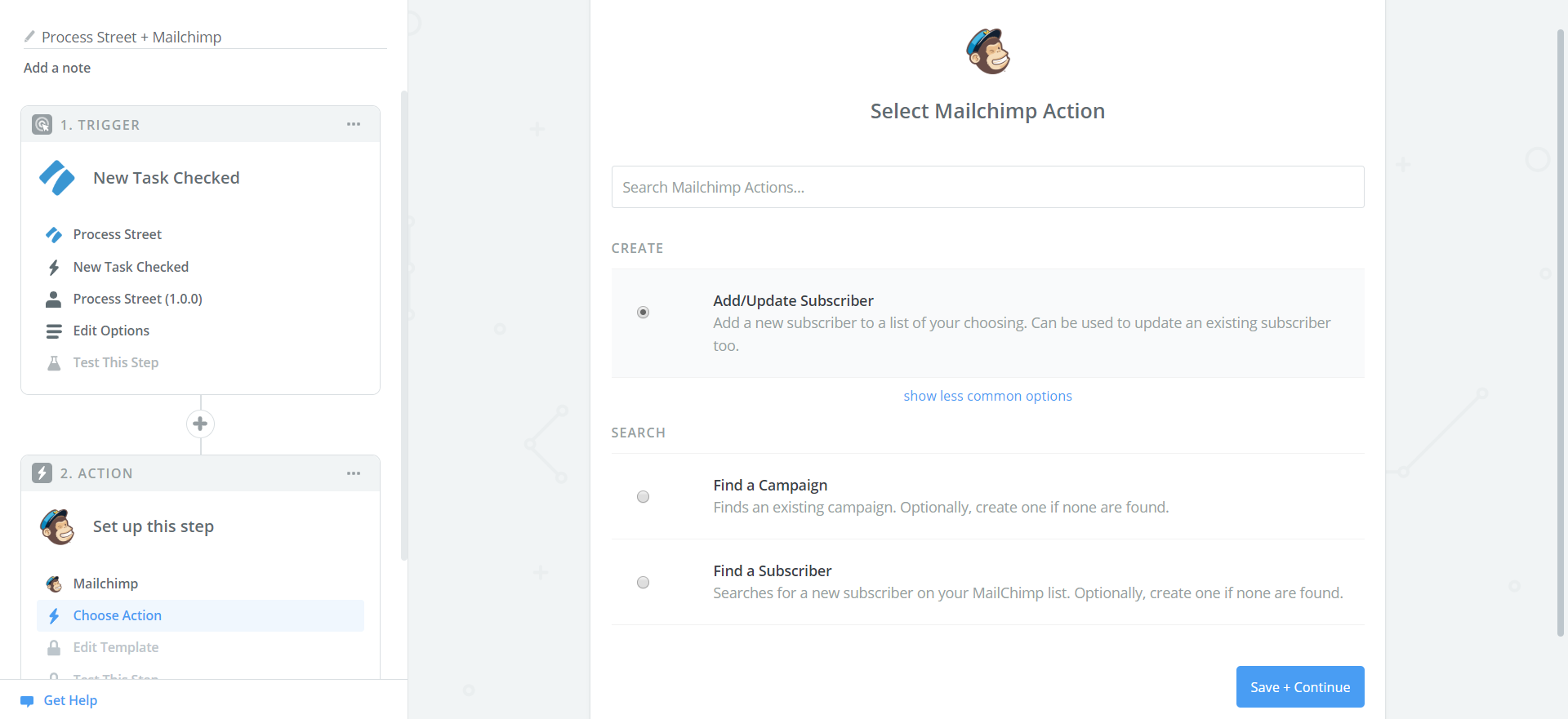Viewport: 1568px width, 719px height.
Task: Click Add a note
Action: (57, 68)
